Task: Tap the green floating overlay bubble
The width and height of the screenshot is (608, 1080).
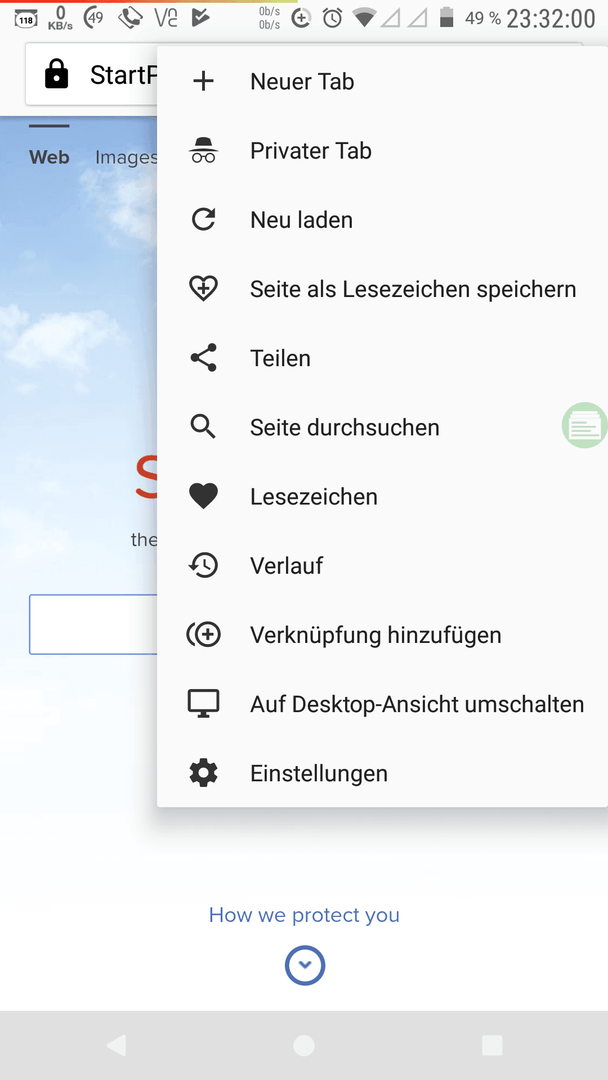Action: pyautogui.click(x=585, y=425)
